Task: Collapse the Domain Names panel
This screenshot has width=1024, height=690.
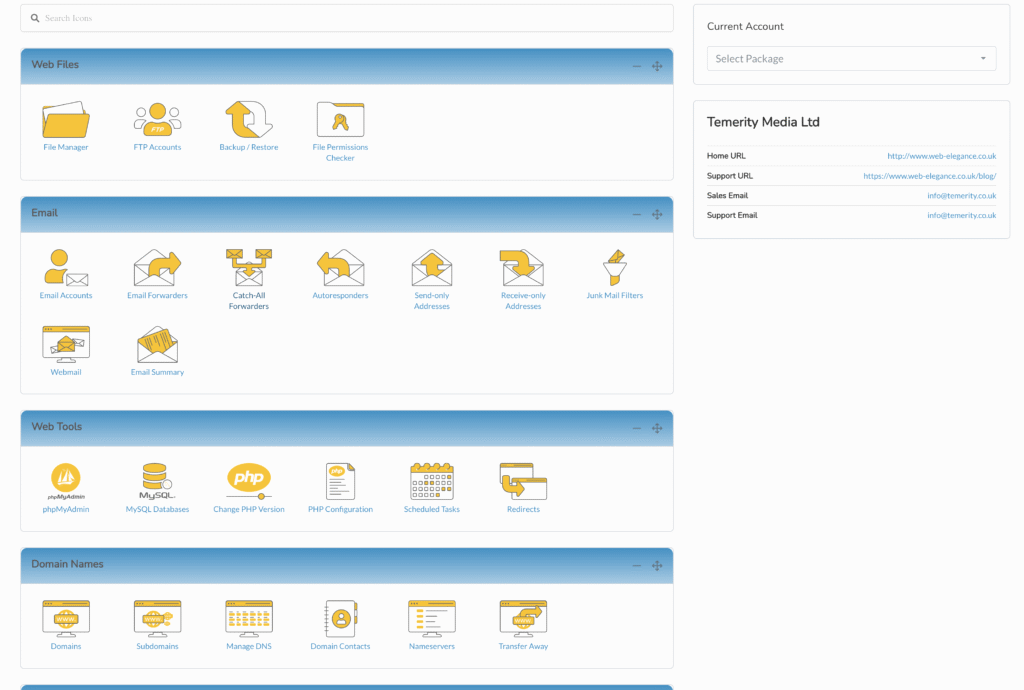Action: point(637,565)
